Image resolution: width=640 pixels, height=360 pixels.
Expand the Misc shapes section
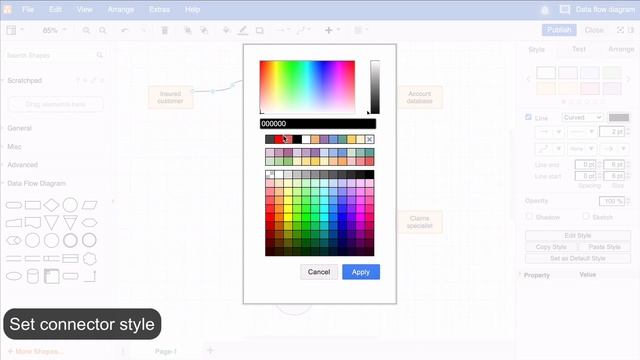[14, 147]
